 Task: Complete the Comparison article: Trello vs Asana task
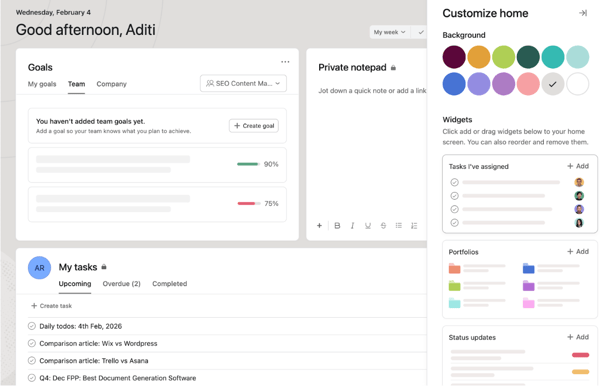coord(32,360)
